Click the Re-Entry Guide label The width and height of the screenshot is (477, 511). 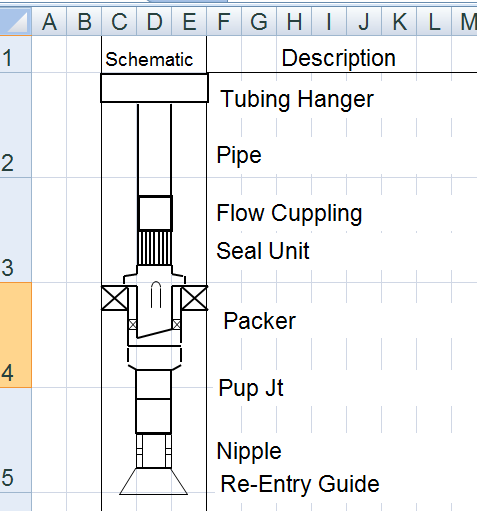pyautogui.click(x=300, y=484)
